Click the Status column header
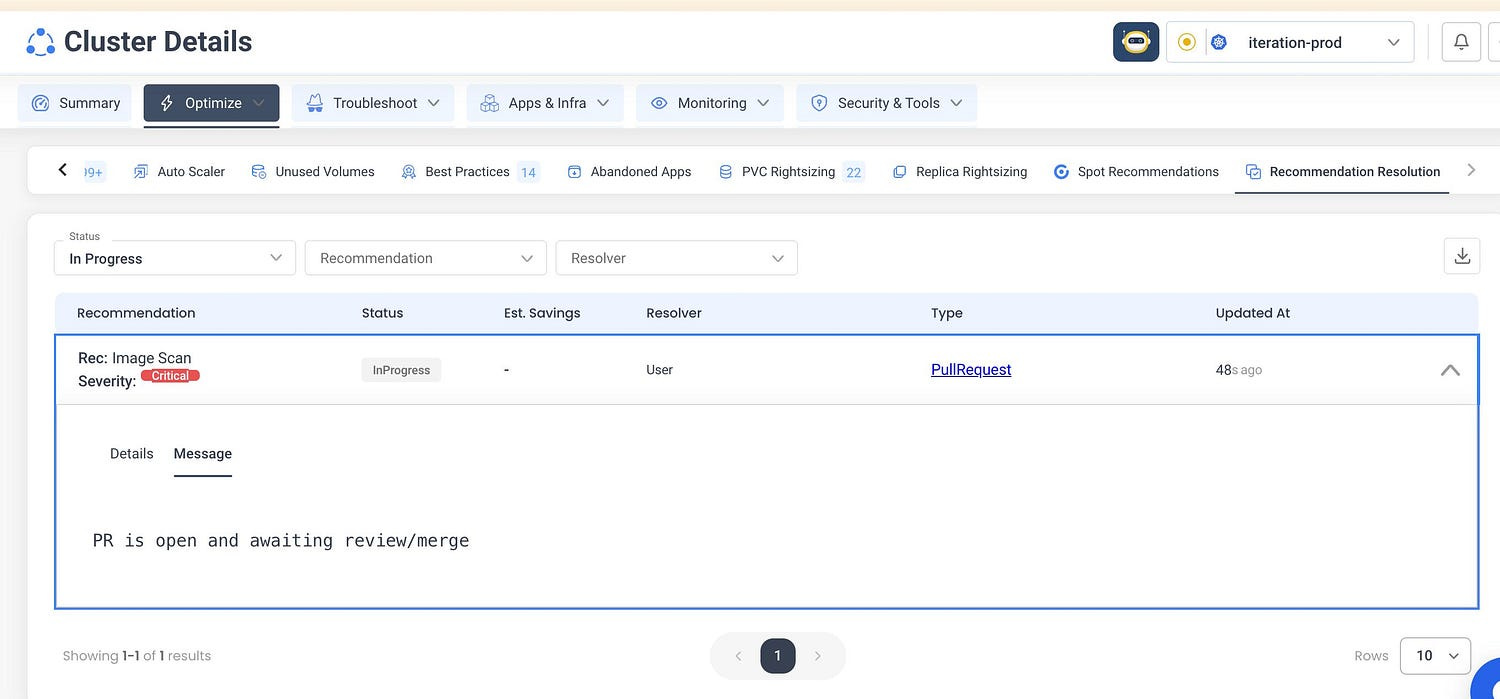 tap(382, 313)
